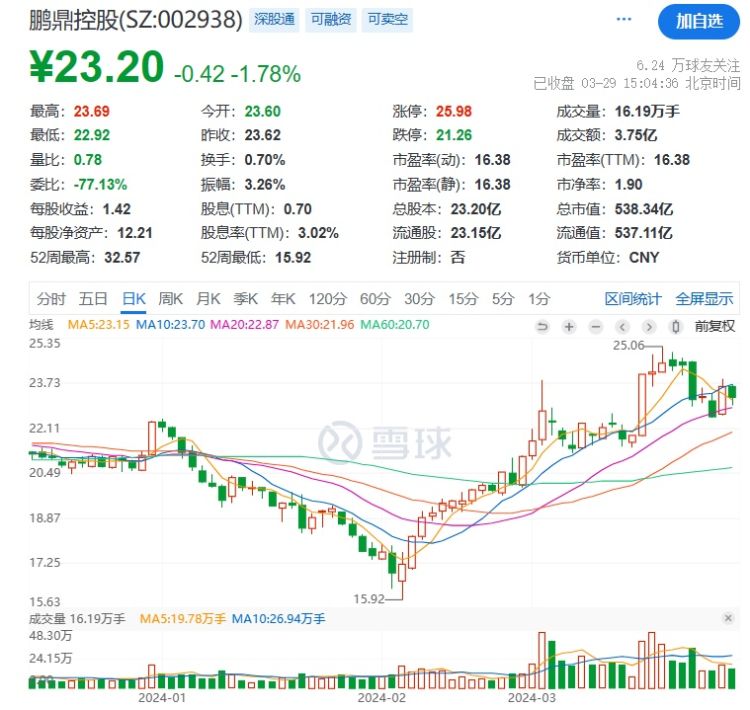Switch to the 季K chart tab
The image size is (750, 710).
tap(246, 299)
